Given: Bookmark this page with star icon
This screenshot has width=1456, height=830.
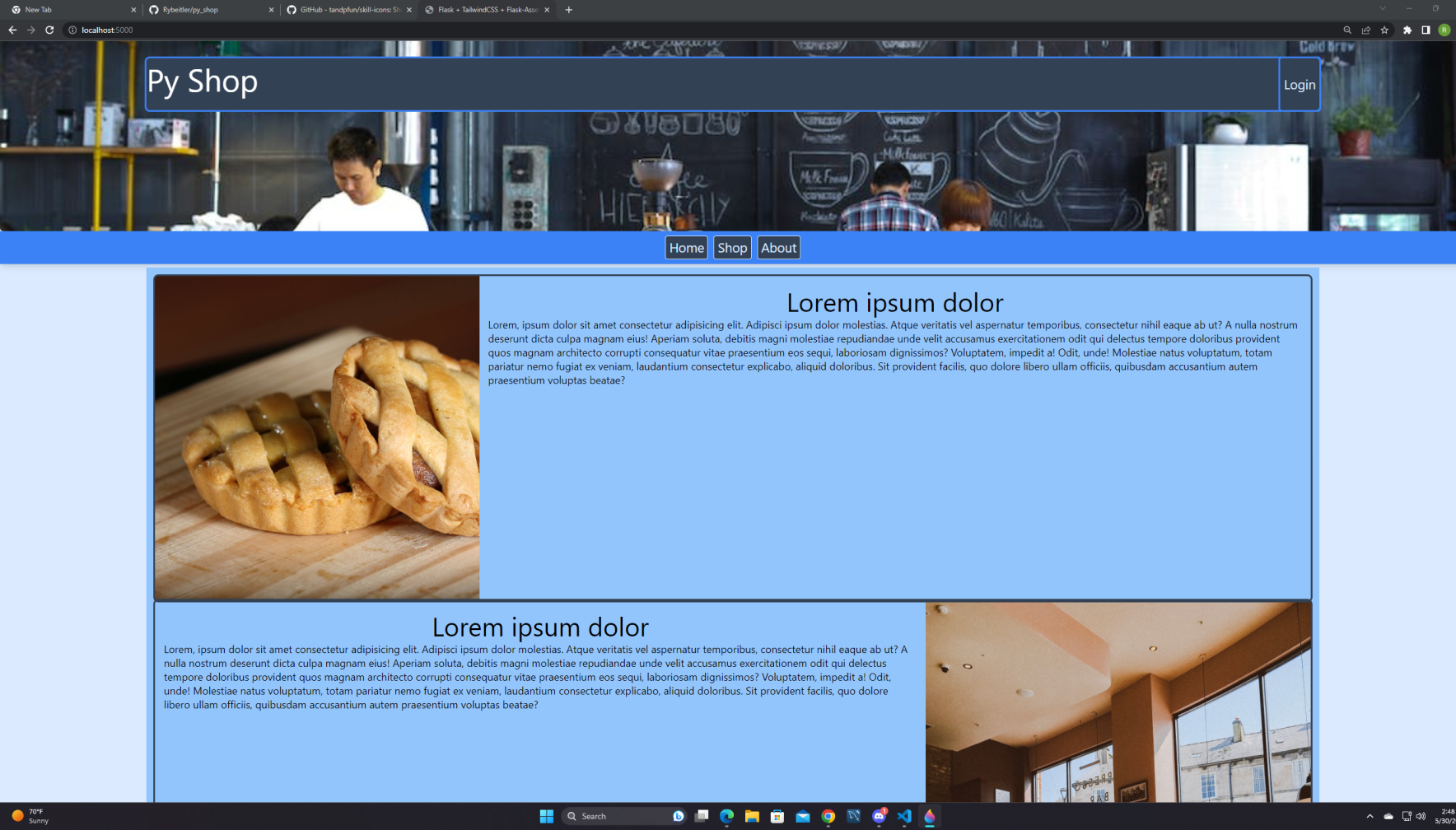Looking at the screenshot, I should 1384,30.
